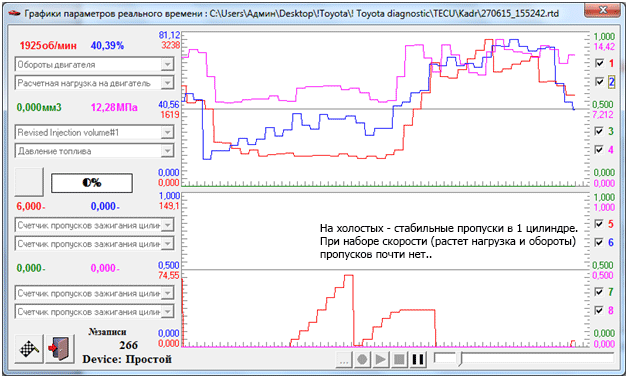Toggle checkbox for channel 7
Screen dimensions: 628x378
point(600,292)
